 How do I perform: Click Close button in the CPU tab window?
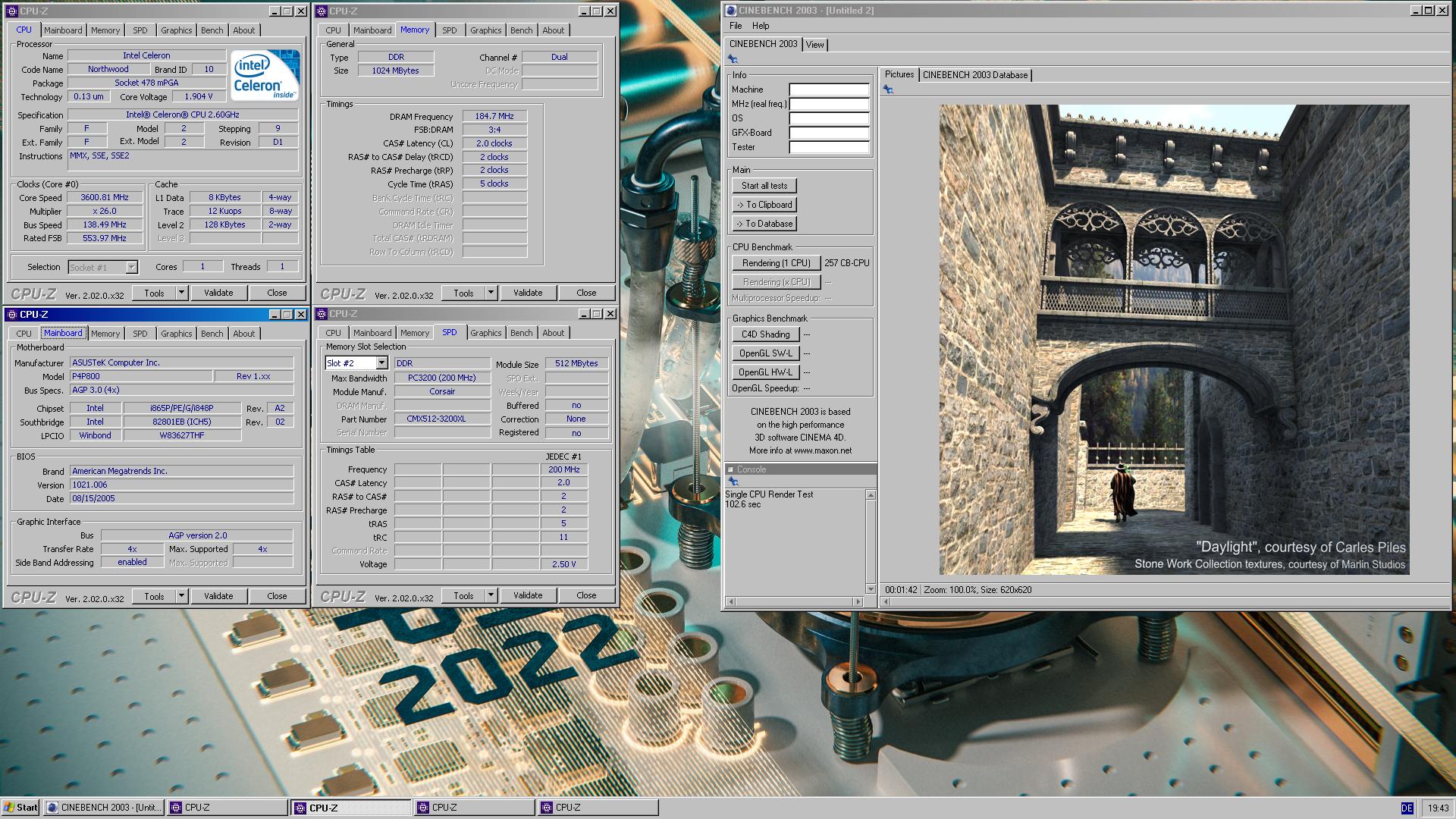pyautogui.click(x=277, y=293)
